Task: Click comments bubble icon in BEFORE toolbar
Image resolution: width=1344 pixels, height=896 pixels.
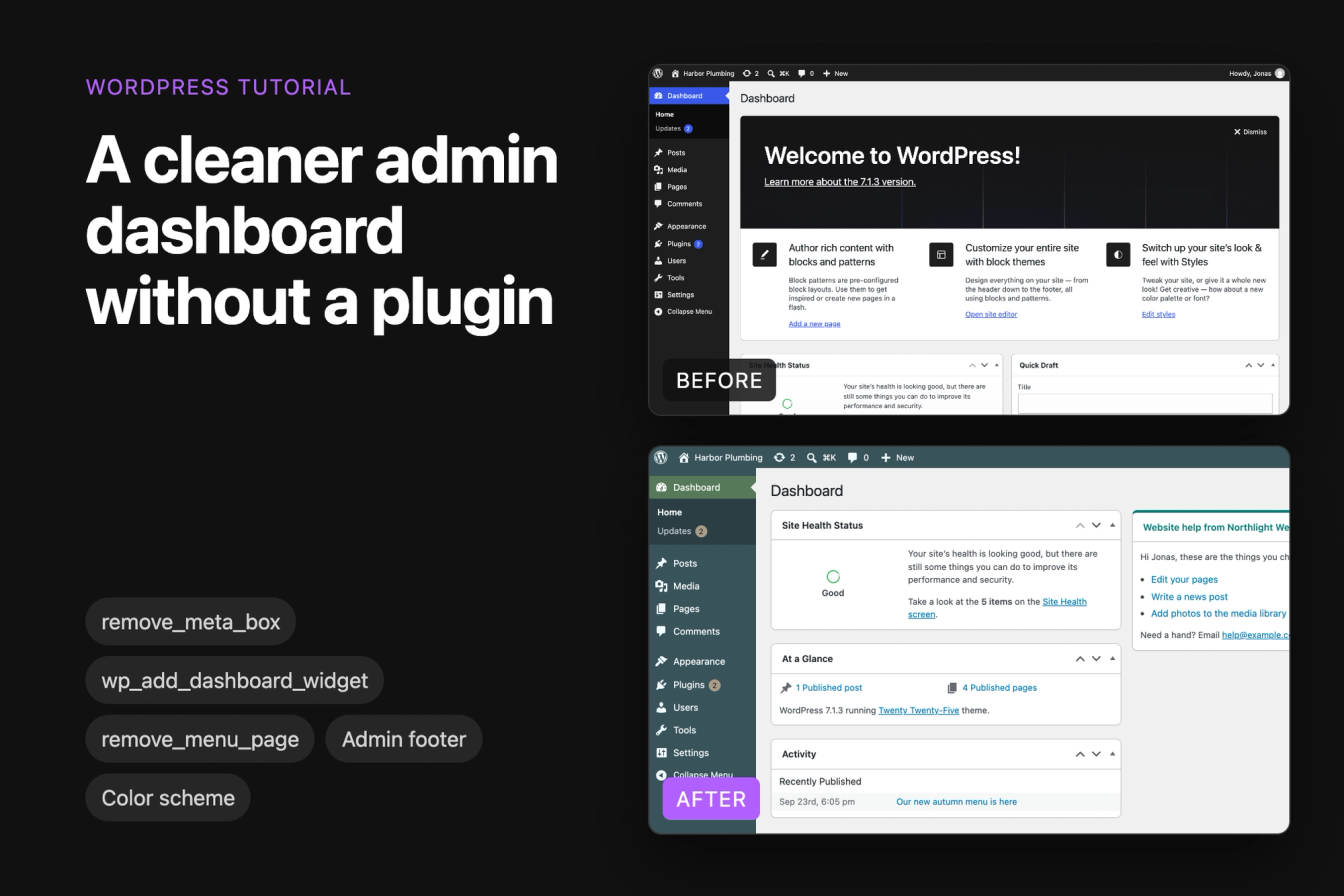Action: click(802, 73)
